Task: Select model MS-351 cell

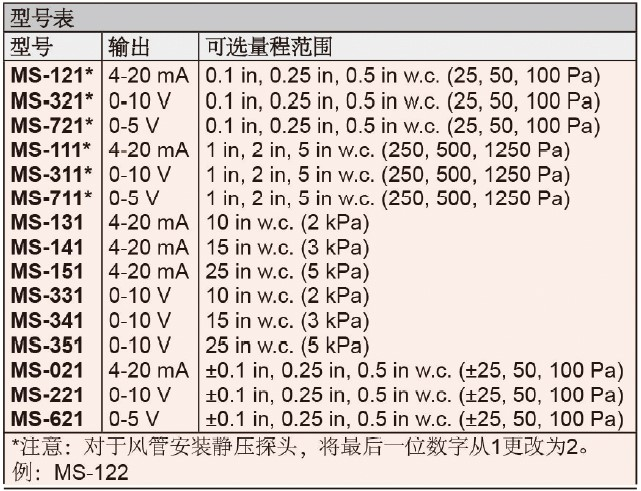Action: (x=47, y=345)
